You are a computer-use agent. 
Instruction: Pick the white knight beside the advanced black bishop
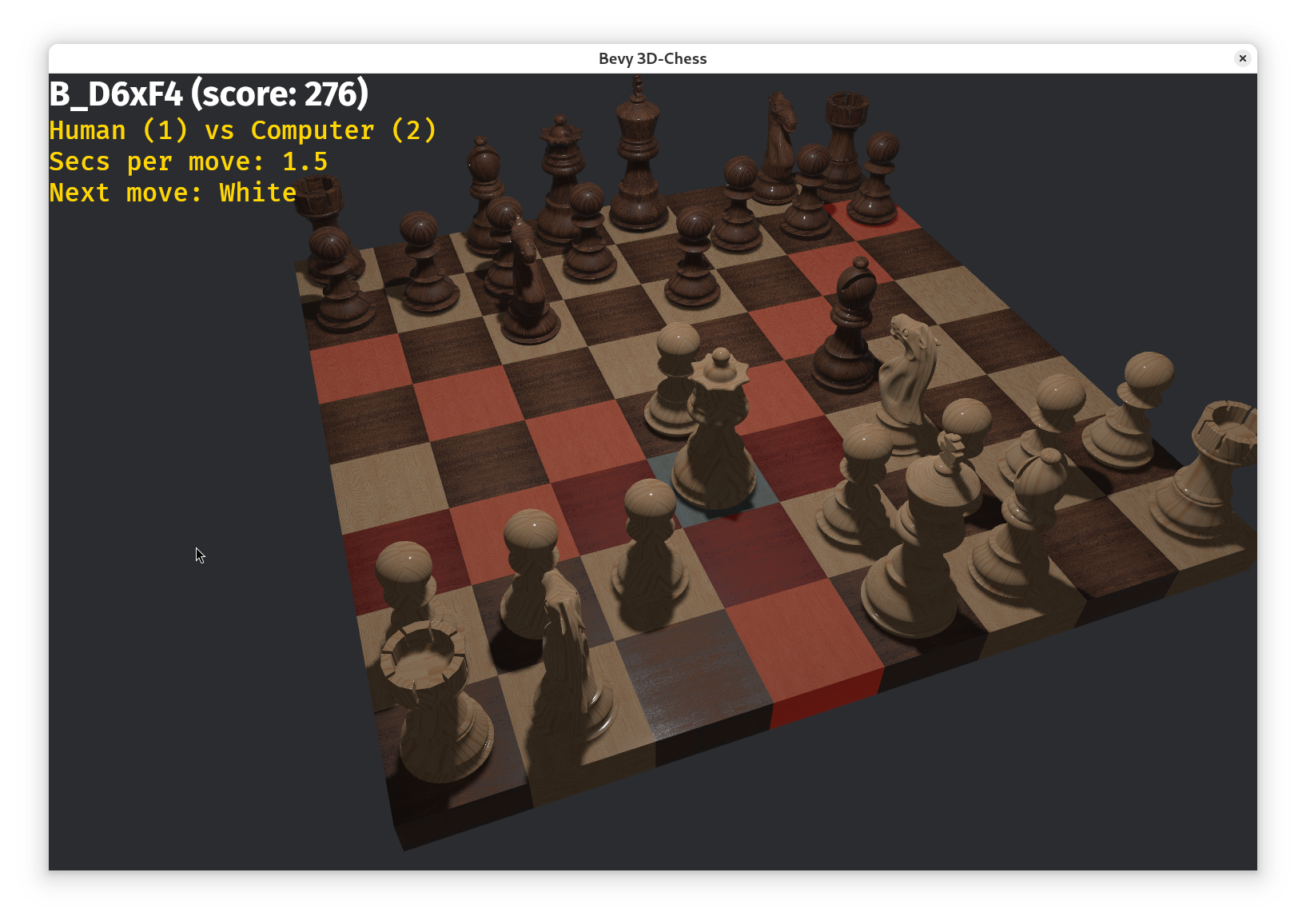pos(907,384)
